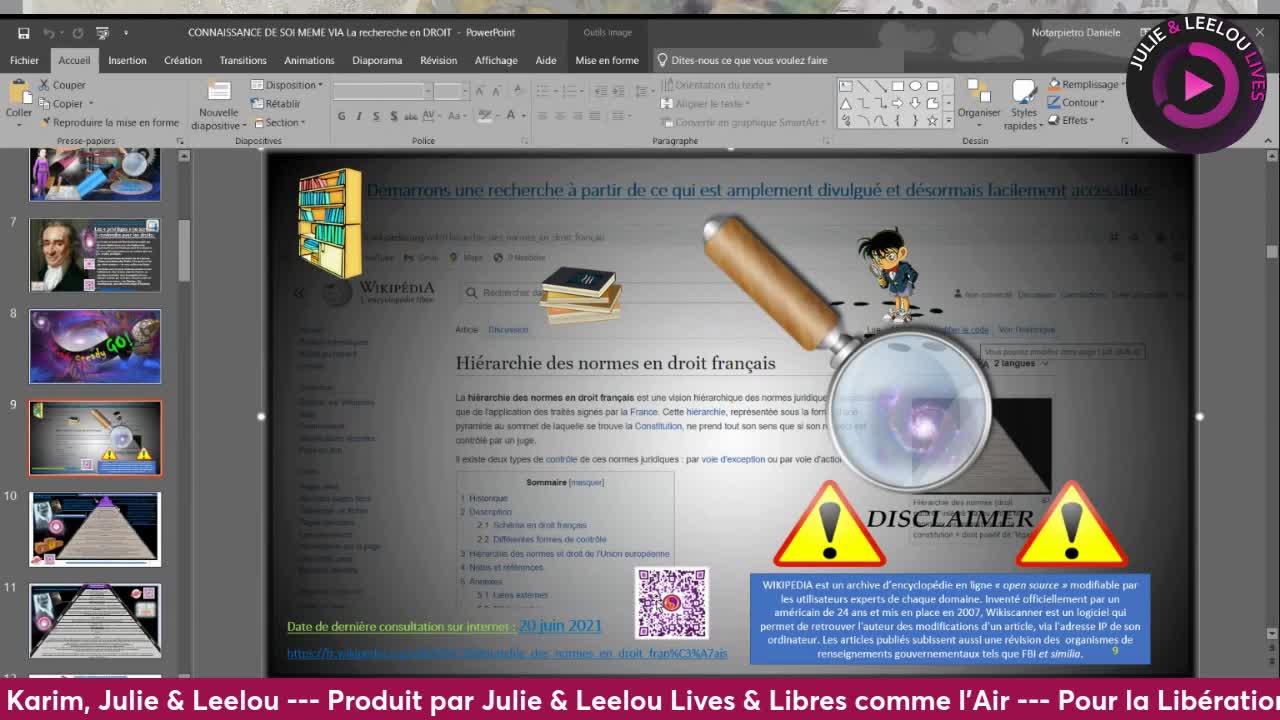Redo action in quick access toolbar

[x=77, y=33]
